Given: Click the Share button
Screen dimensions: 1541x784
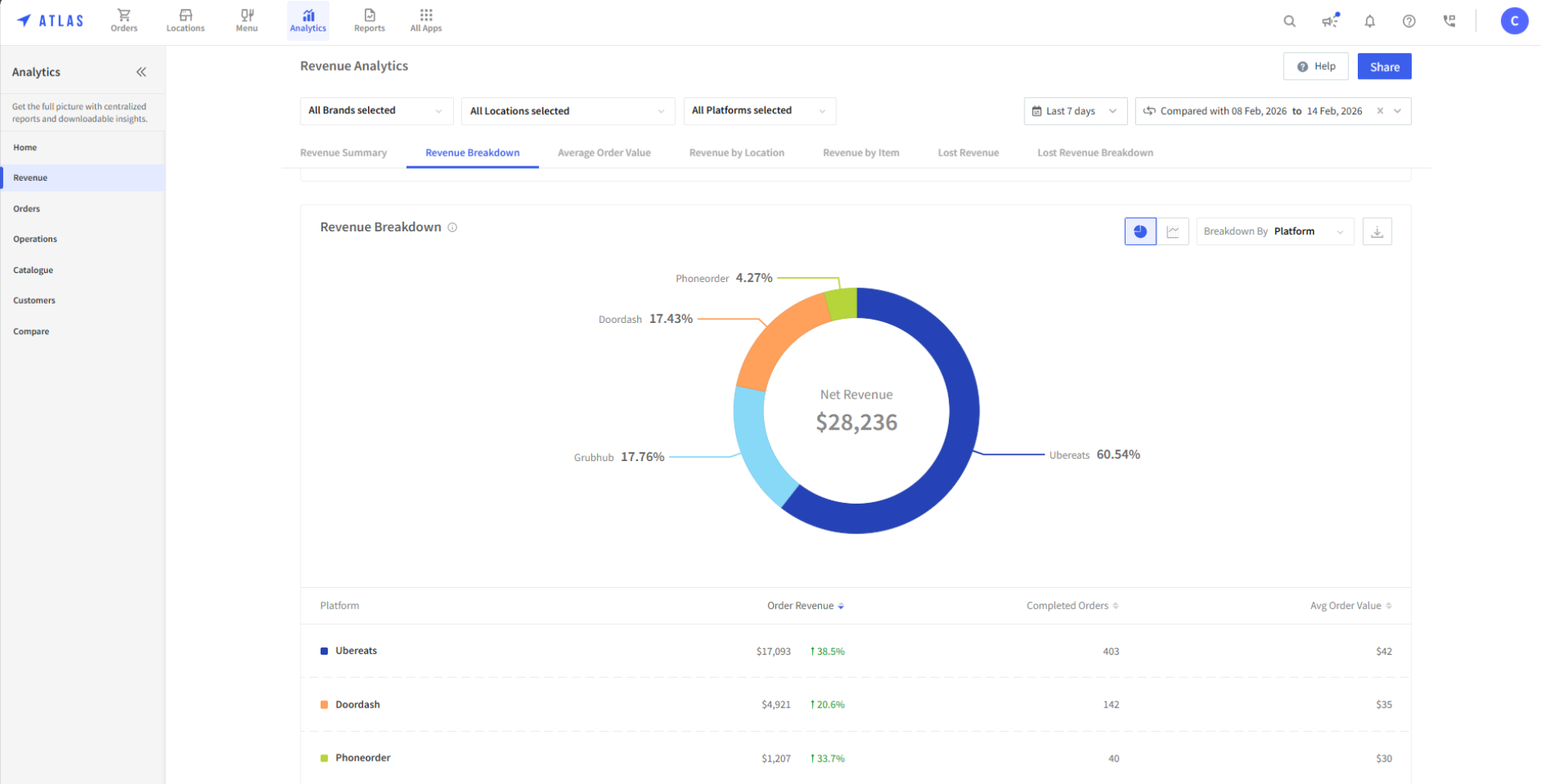Looking at the screenshot, I should pos(1384,67).
